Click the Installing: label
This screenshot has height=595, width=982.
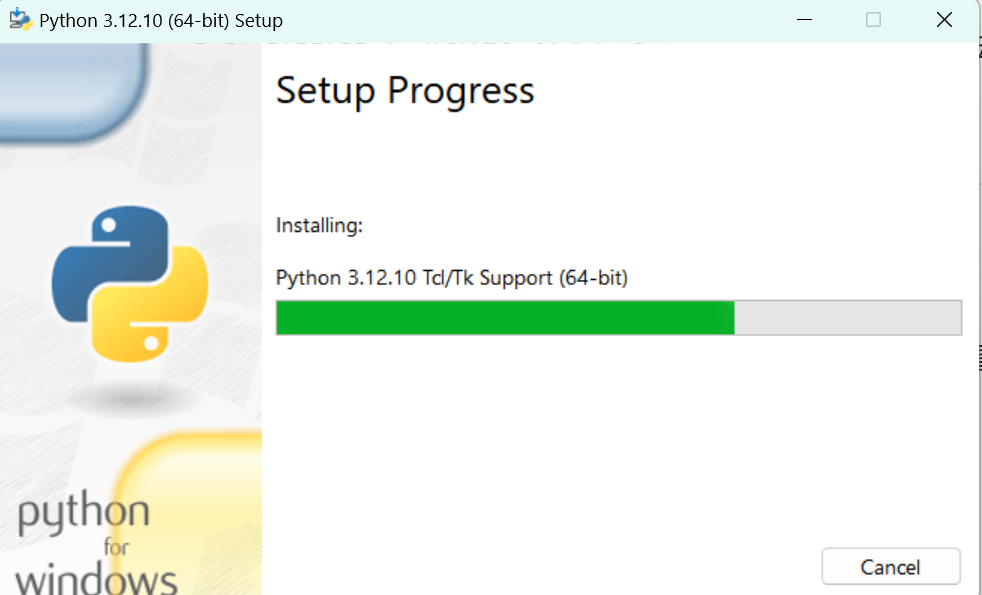319,225
